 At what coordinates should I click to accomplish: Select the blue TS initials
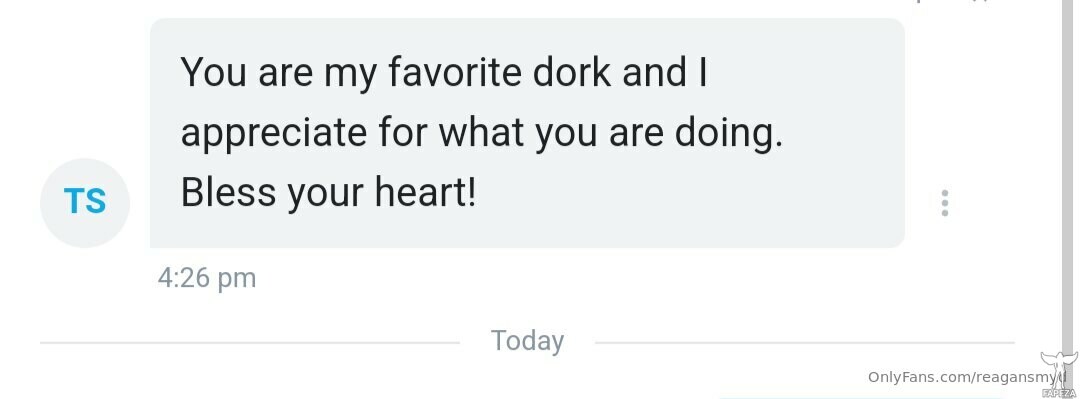pos(85,202)
